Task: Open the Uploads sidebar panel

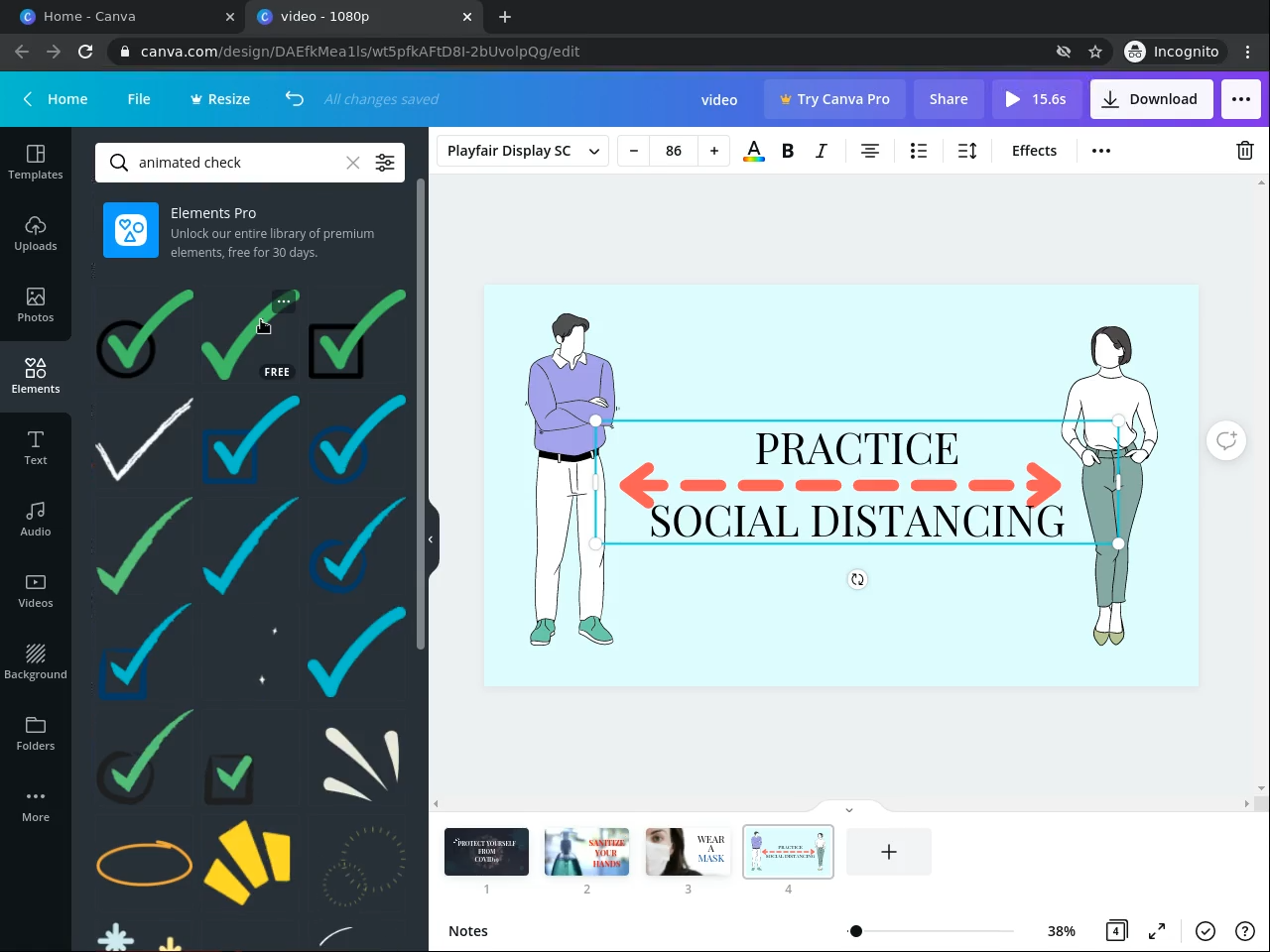Action: [x=36, y=233]
